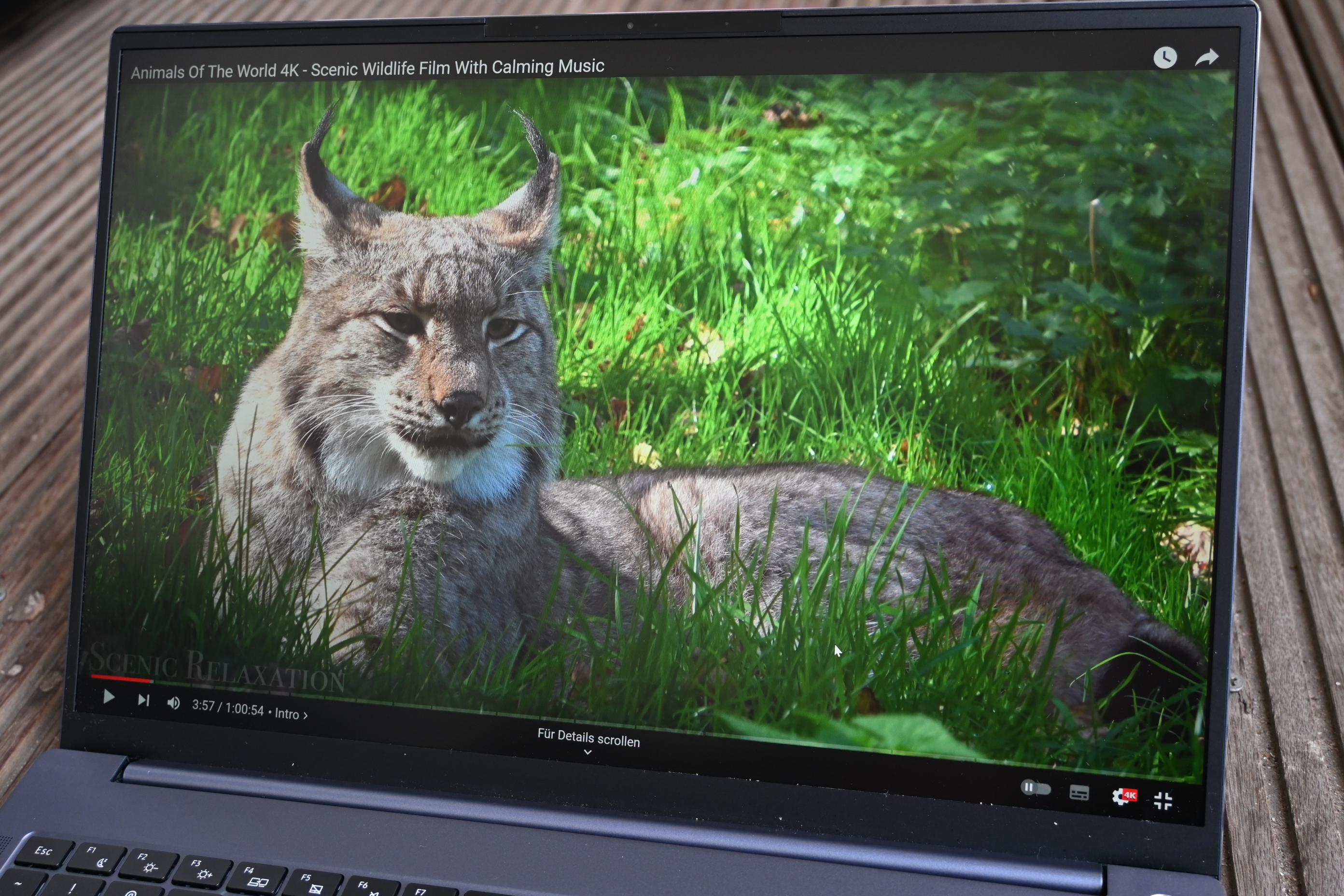This screenshot has height=896, width=1344.
Task: Click the red video progress bar
Action: tap(121, 678)
